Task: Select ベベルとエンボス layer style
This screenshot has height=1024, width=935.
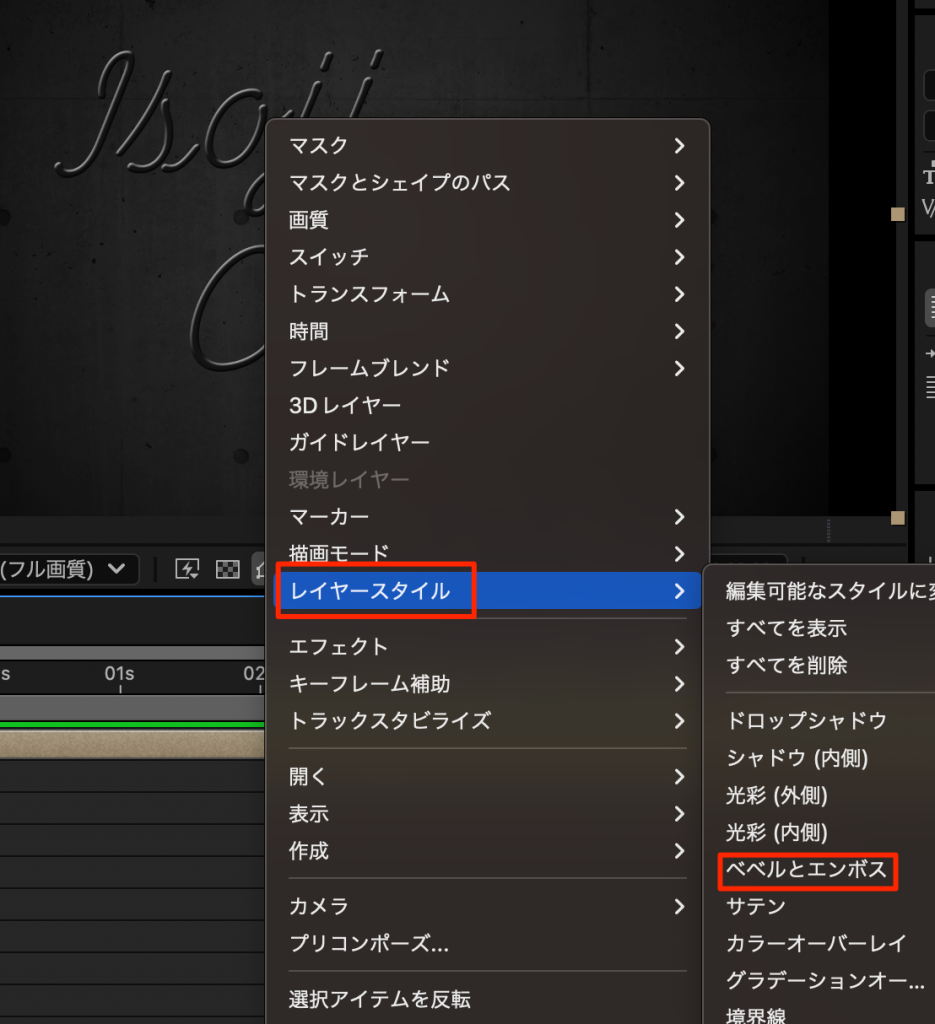Action: [x=806, y=870]
